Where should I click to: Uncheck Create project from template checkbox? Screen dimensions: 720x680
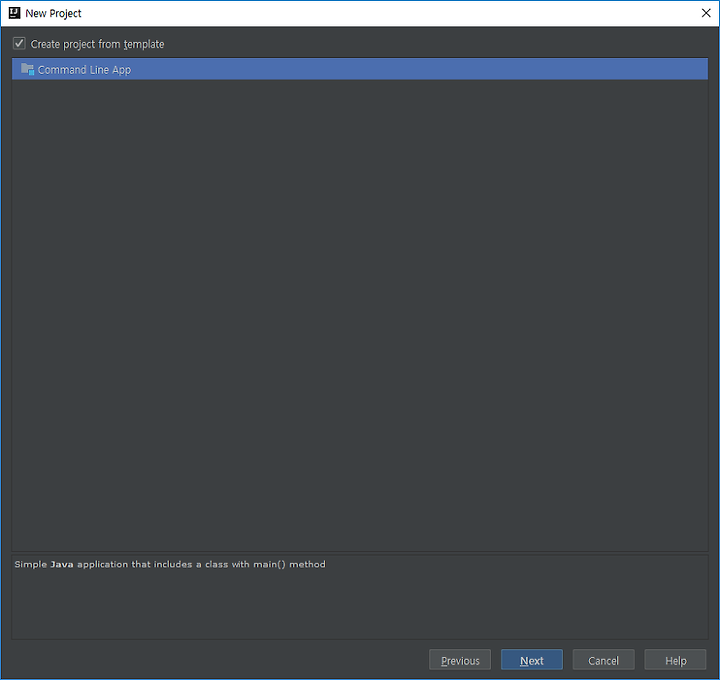[x=19, y=44]
